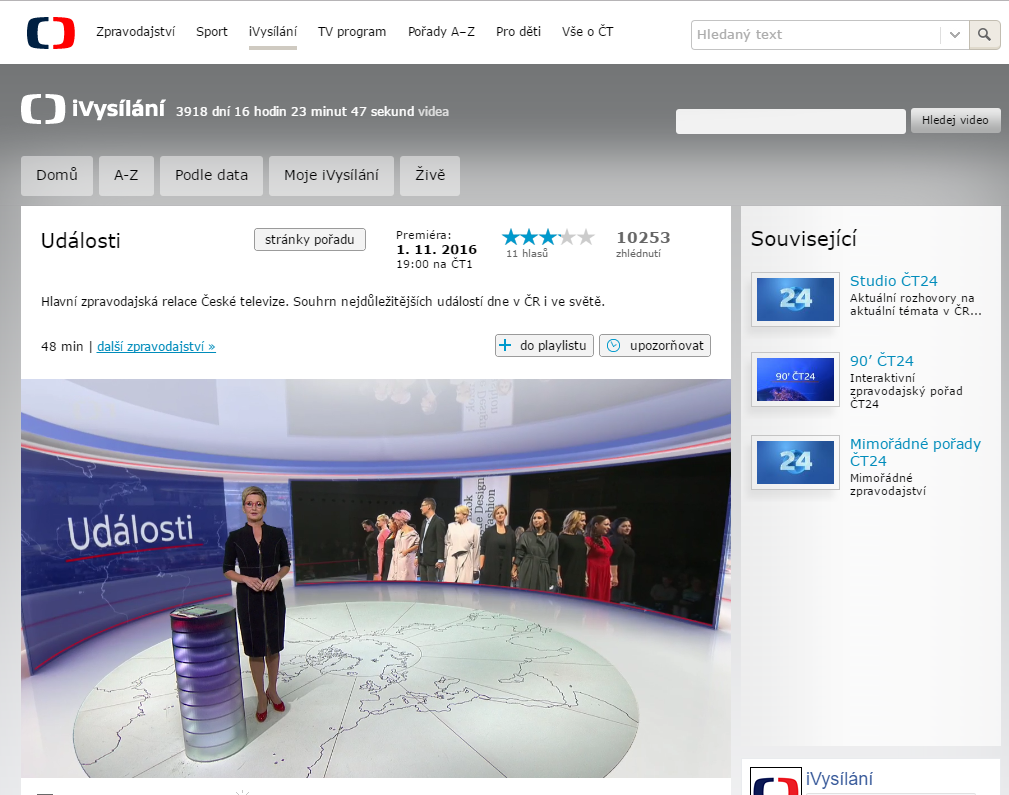Click the stránky pořadu button

[x=310, y=239]
